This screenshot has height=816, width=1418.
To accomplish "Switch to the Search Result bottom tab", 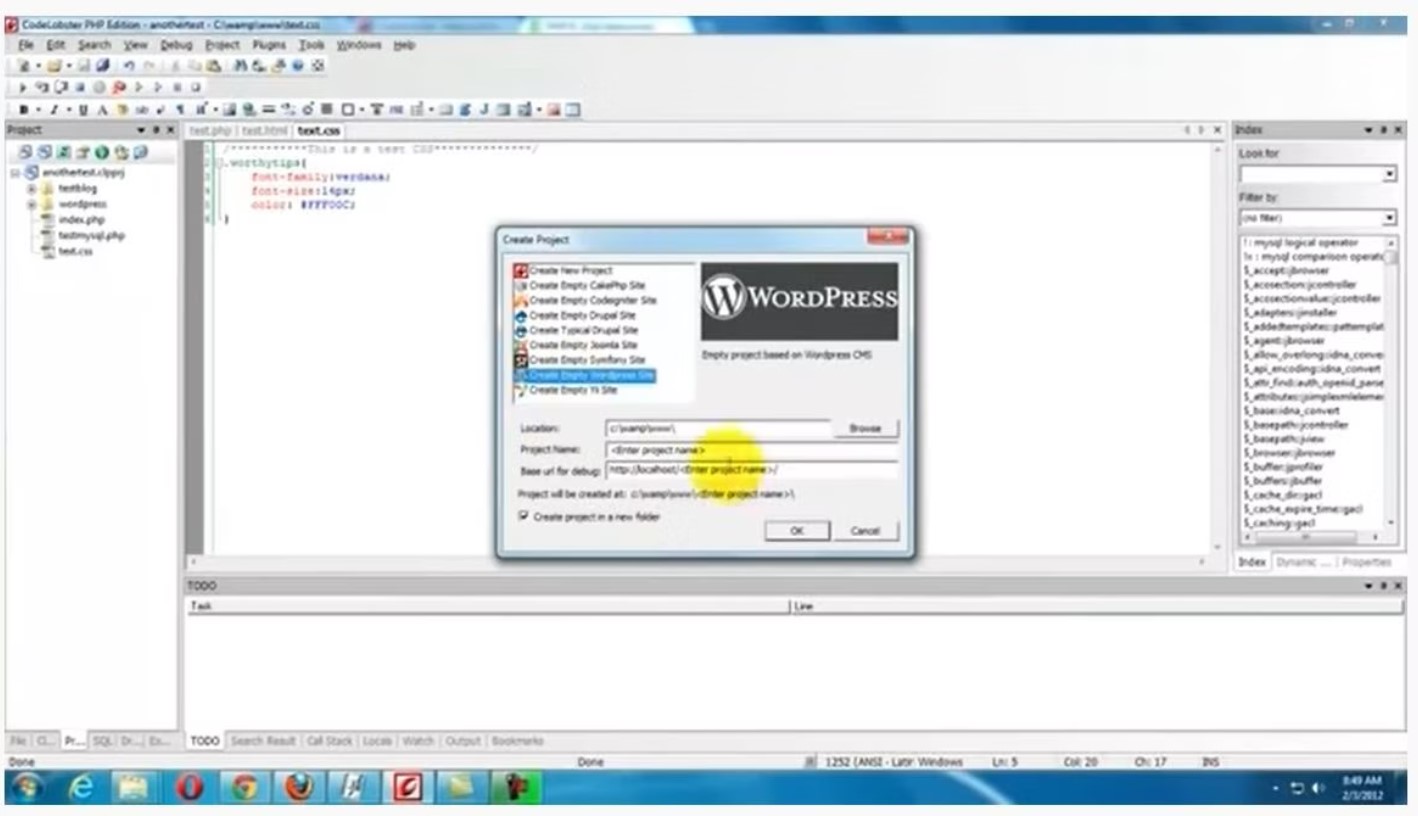I will point(263,741).
